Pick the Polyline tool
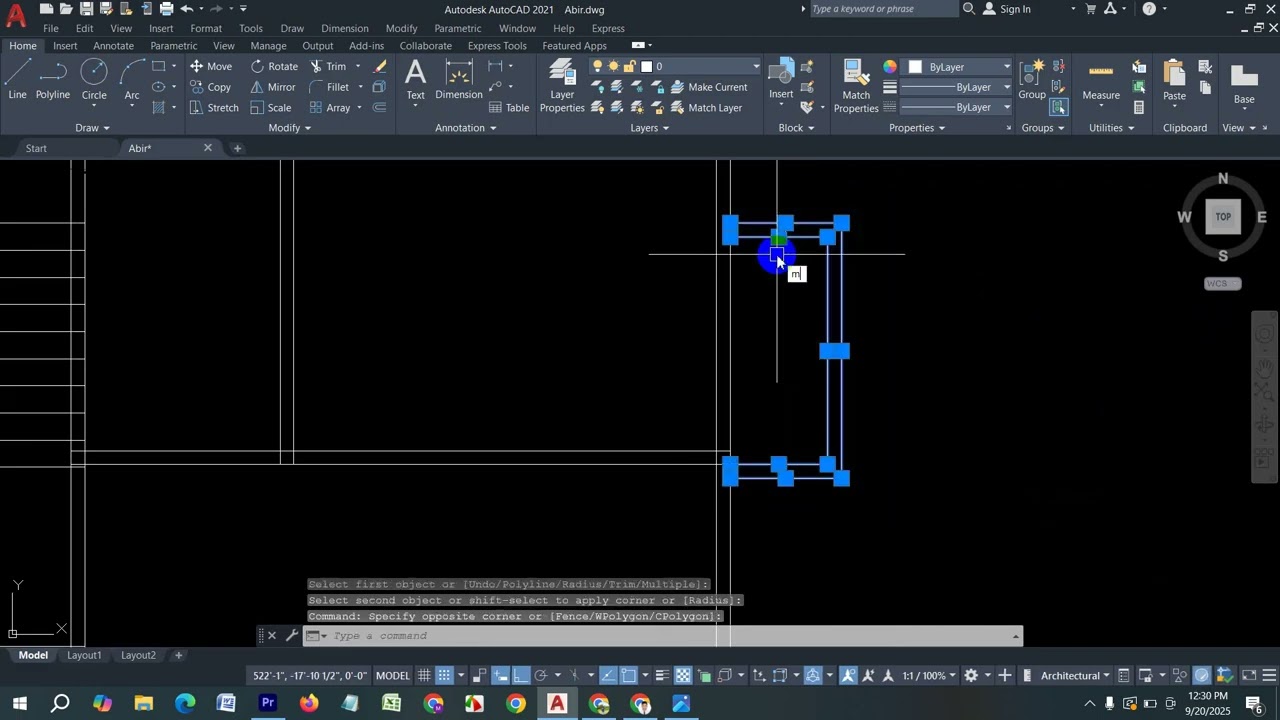 coord(53,79)
